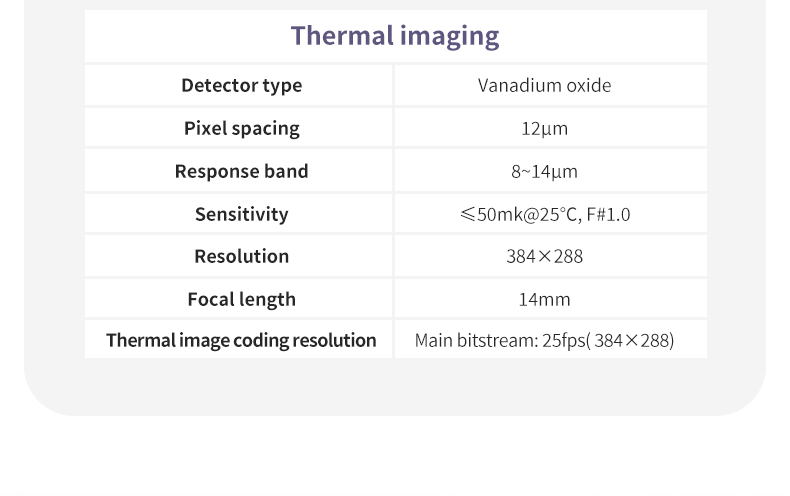Select the Detector type label cell

pyautogui.click(x=241, y=86)
